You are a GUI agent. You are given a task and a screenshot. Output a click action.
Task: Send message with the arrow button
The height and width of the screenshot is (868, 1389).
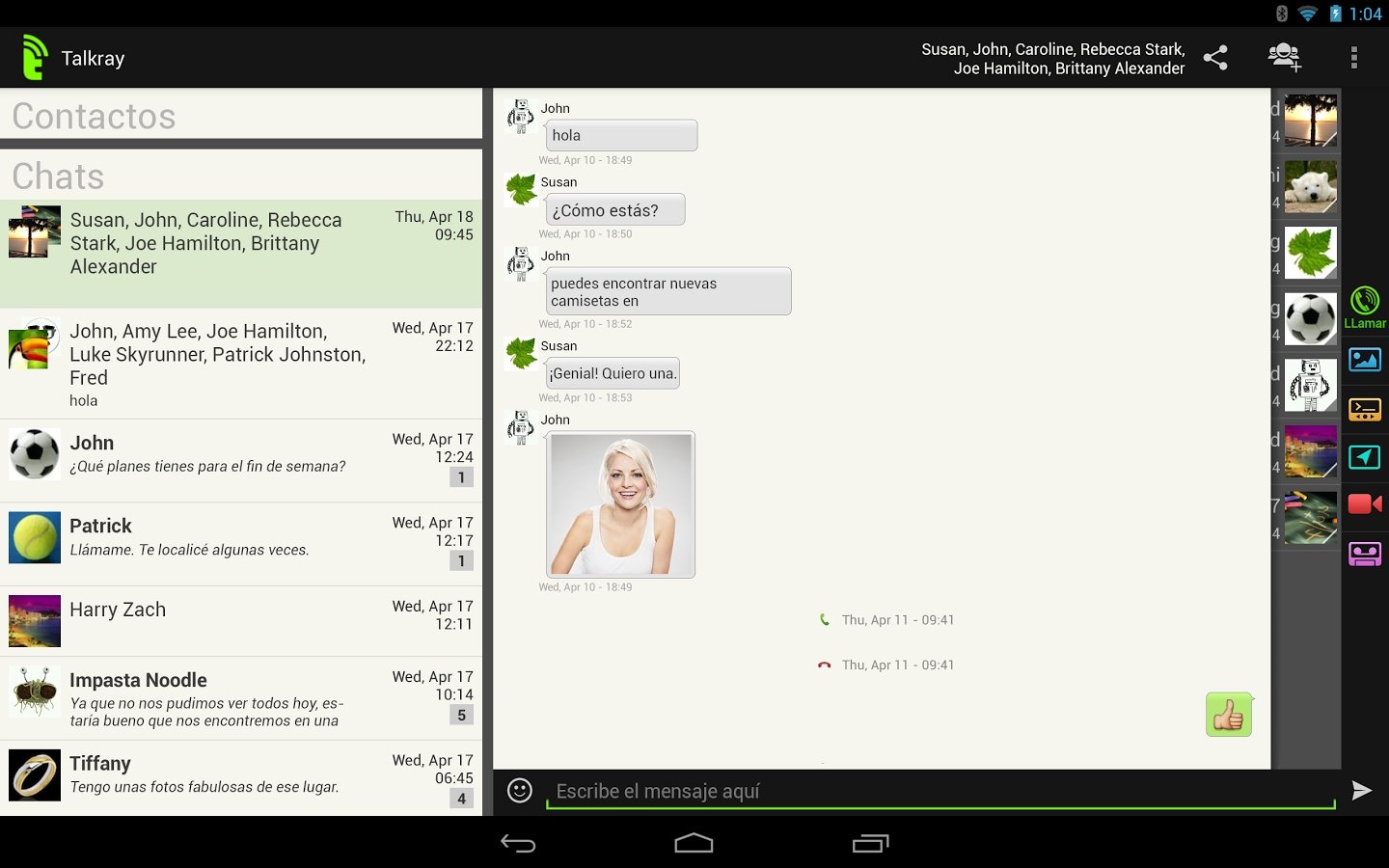pos(1361,791)
